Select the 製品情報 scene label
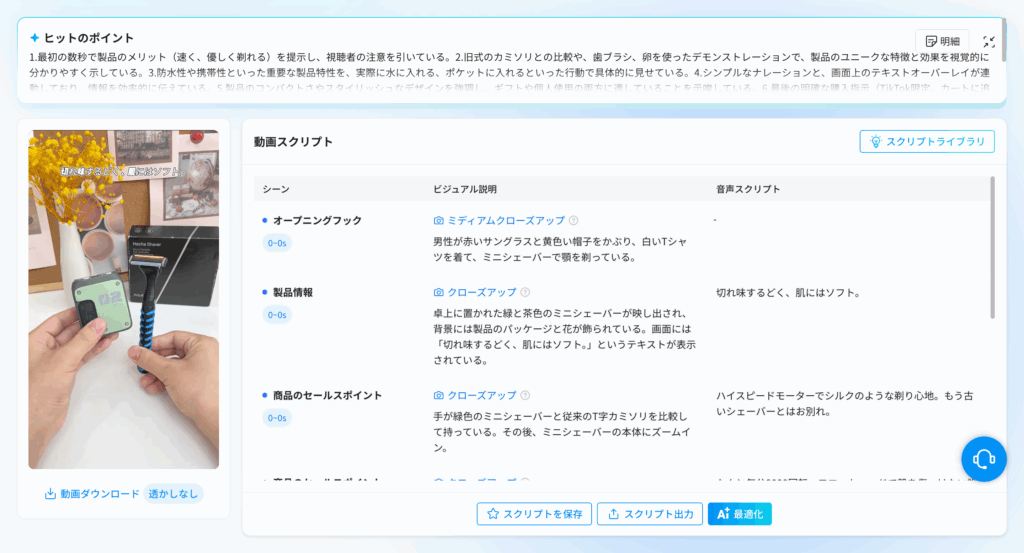Image resolution: width=1024 pixels, height=553 pixels. point(293,292)
